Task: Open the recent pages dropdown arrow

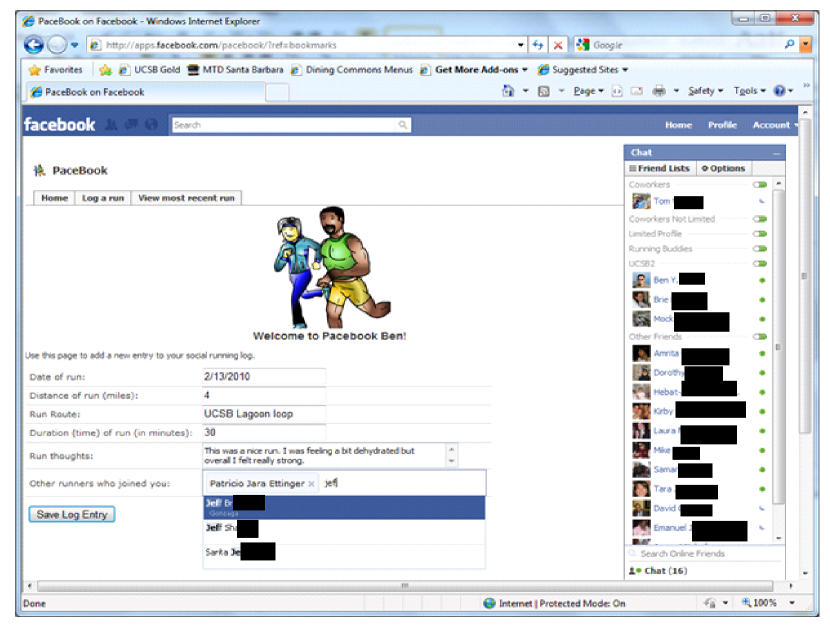Action: [75, 45]
